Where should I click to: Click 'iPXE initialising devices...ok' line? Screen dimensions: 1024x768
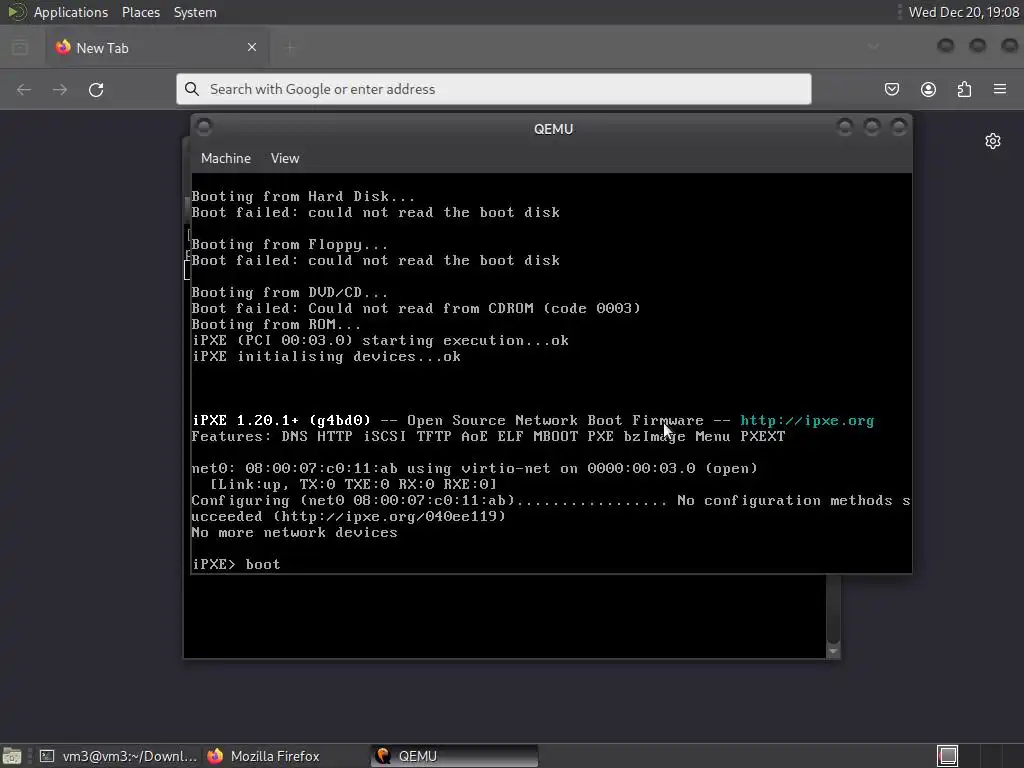pyautogui.click(x=326, y=357)
